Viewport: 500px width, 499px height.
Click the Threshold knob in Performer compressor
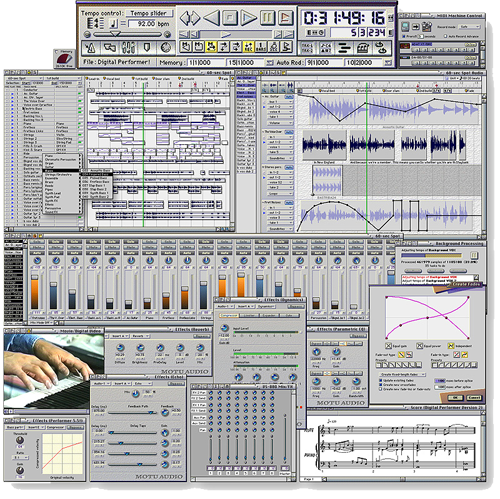click(x=20, y=440)
